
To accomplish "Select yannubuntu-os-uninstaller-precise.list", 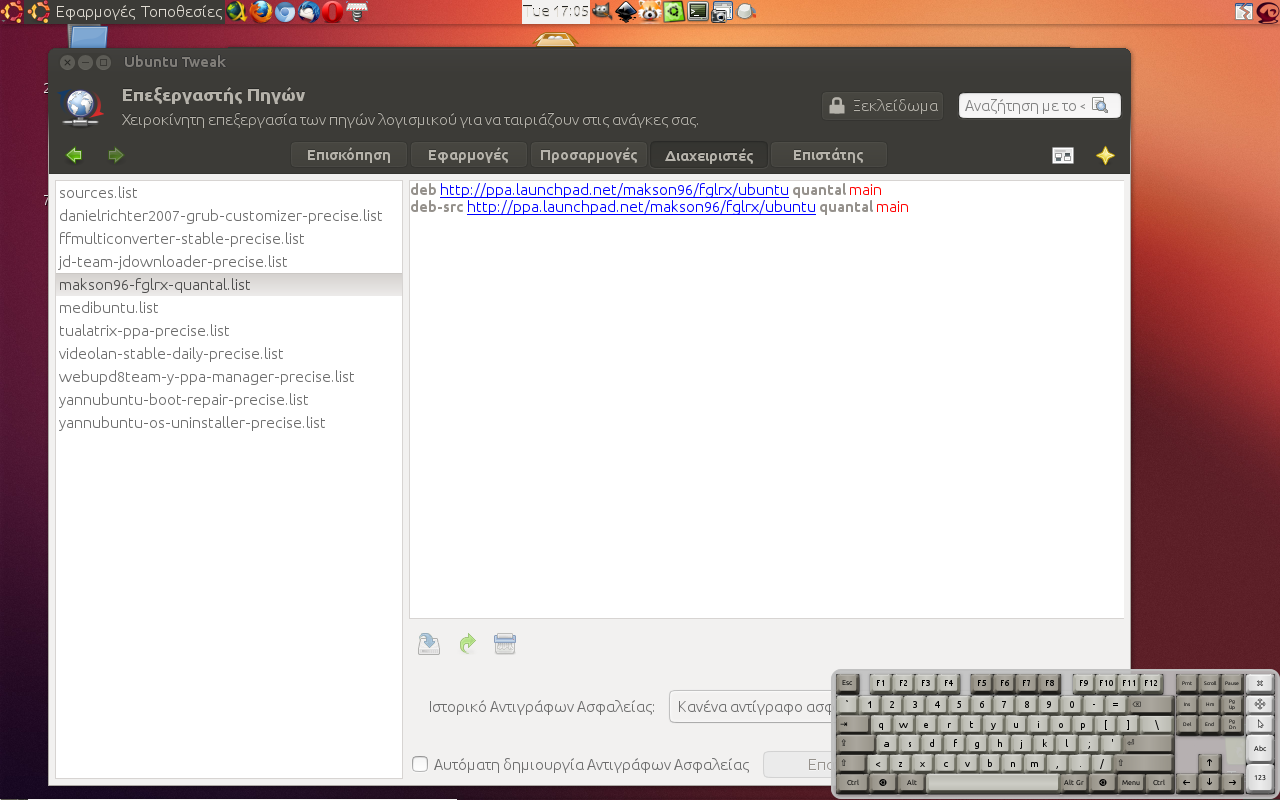I will click(x=229, y=423).
